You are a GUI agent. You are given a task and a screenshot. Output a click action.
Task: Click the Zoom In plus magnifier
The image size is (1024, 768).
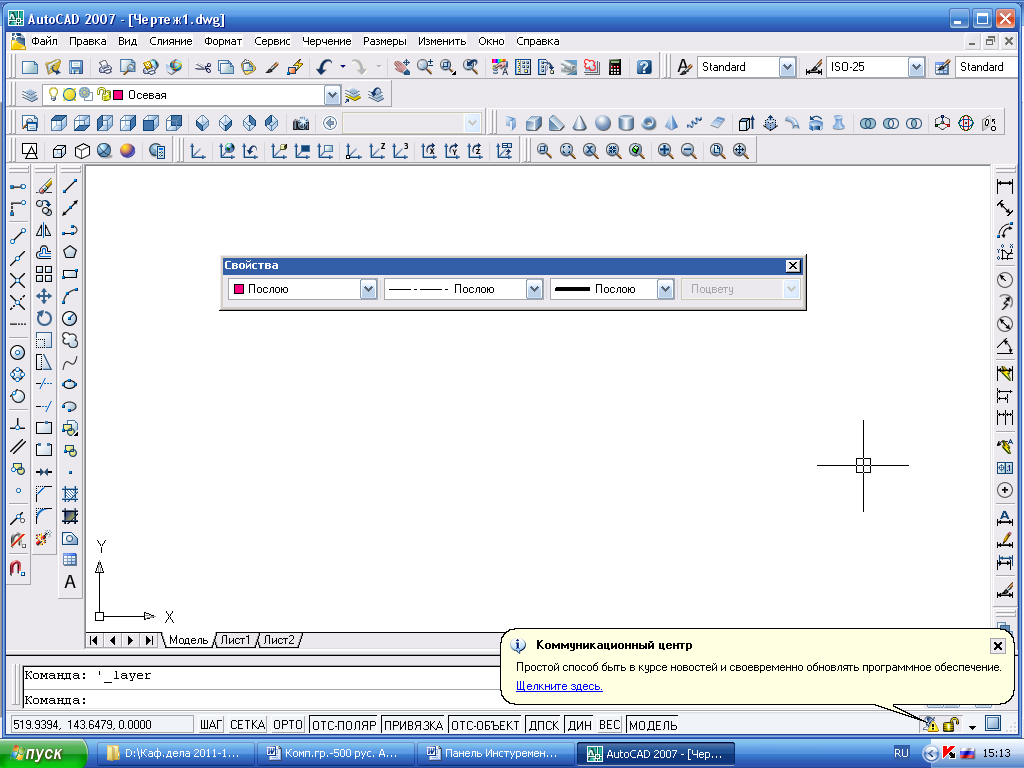point(665,151)
